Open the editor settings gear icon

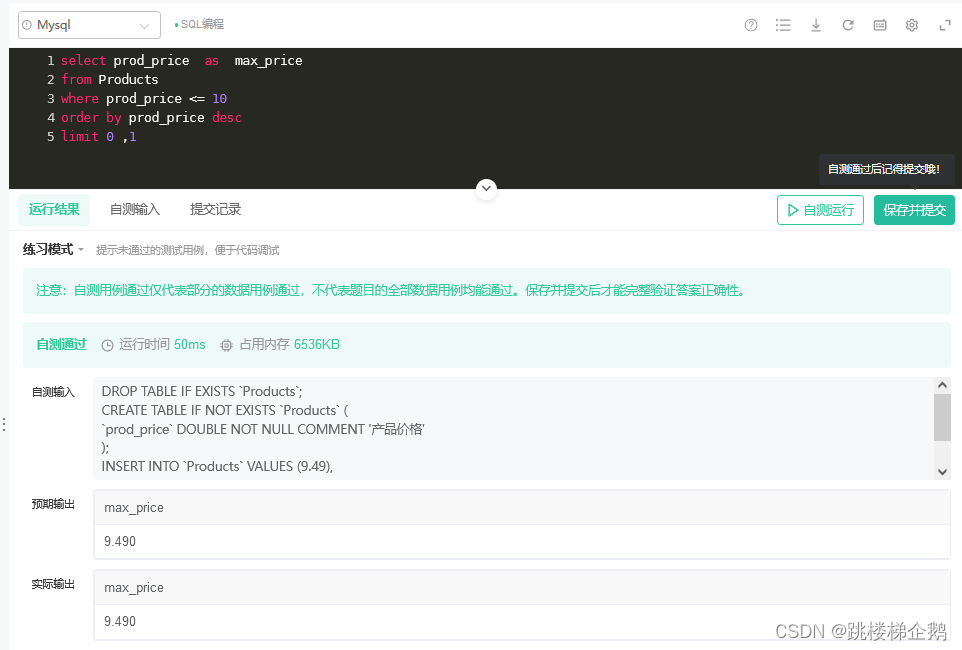[911, 25]
